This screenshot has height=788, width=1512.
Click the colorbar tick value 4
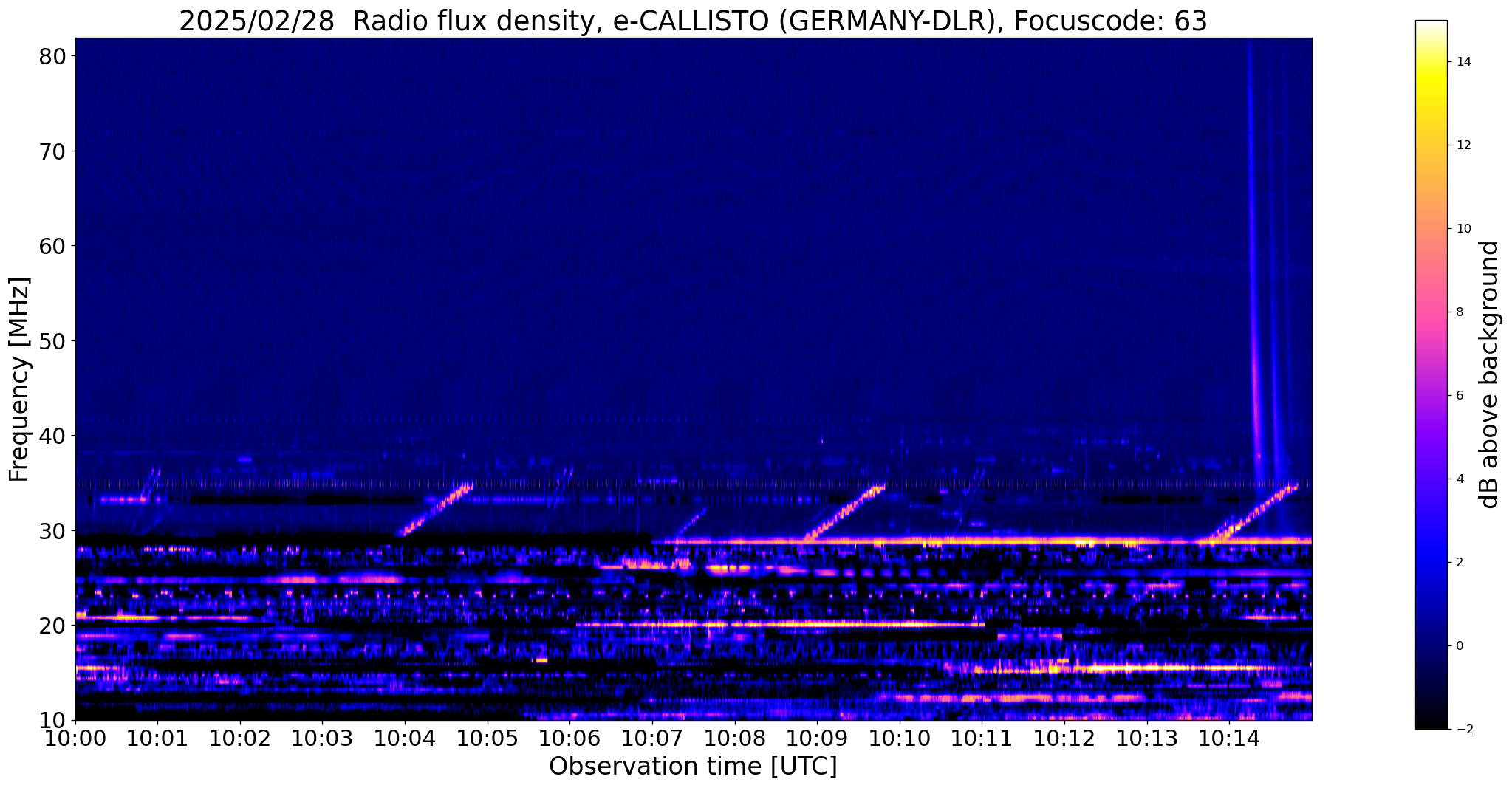[x=1460, y=479]
